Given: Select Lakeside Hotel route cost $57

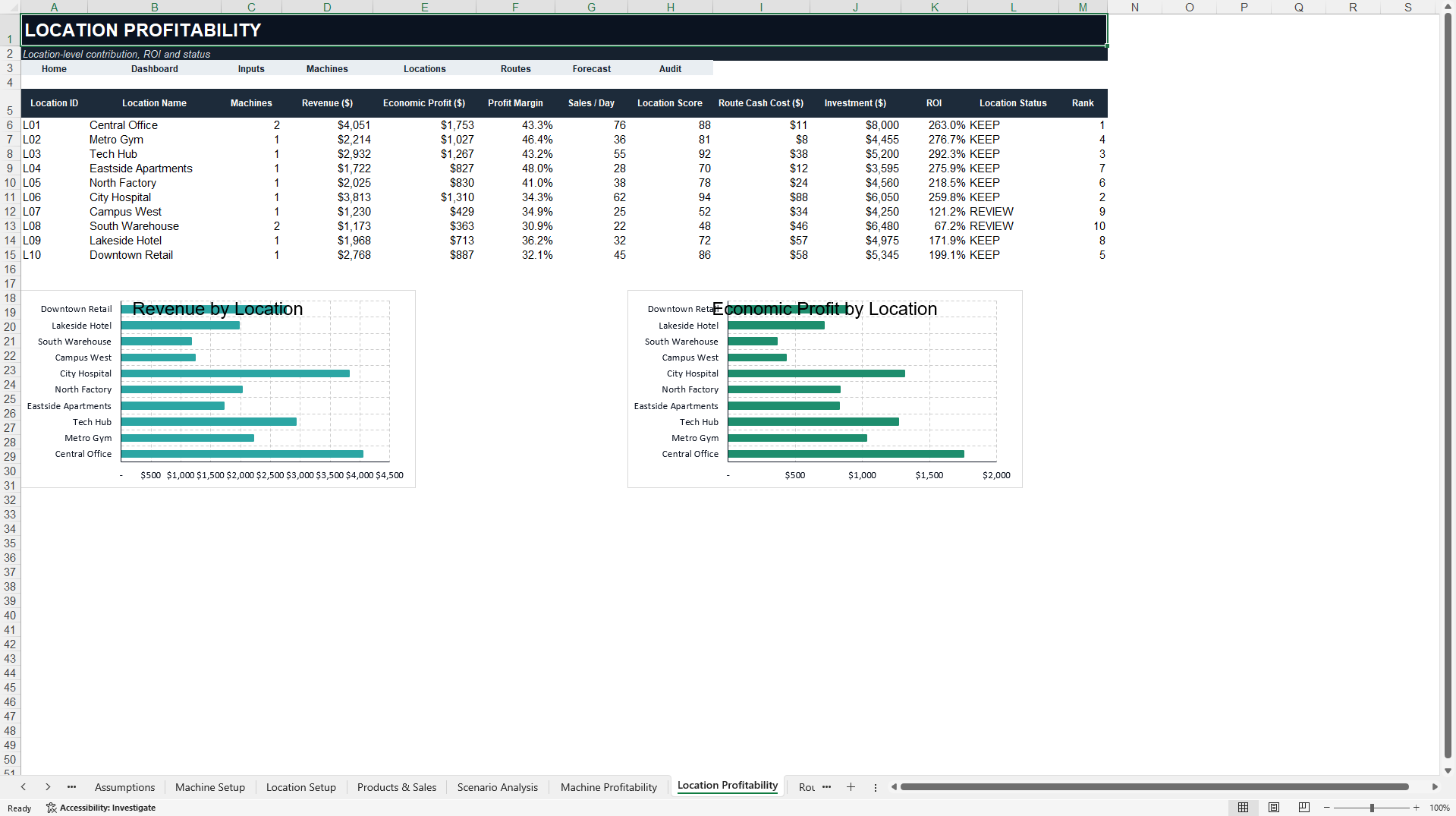Looking at the screenshot, I should point(761,241).
